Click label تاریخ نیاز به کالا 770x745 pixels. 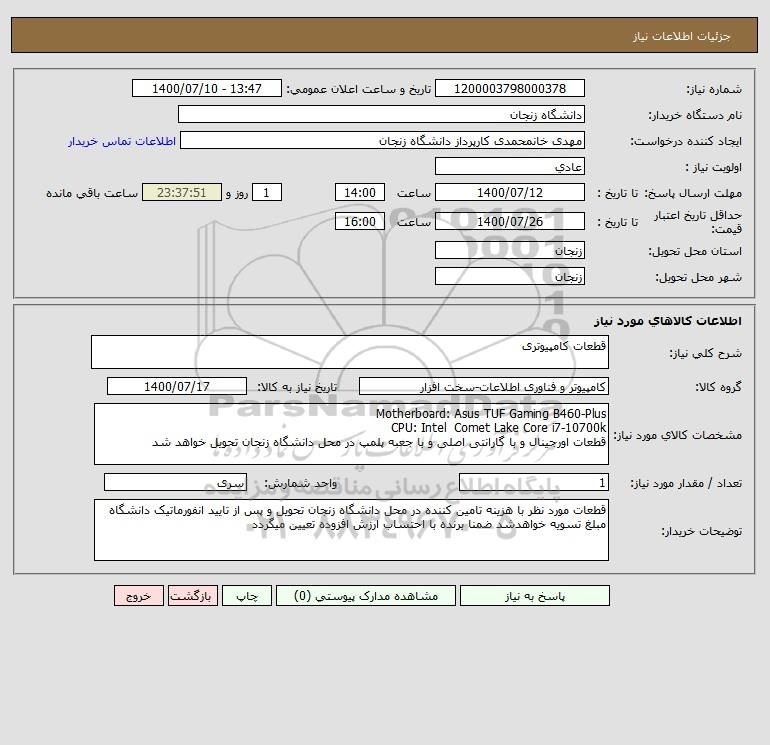coord(297,387)
